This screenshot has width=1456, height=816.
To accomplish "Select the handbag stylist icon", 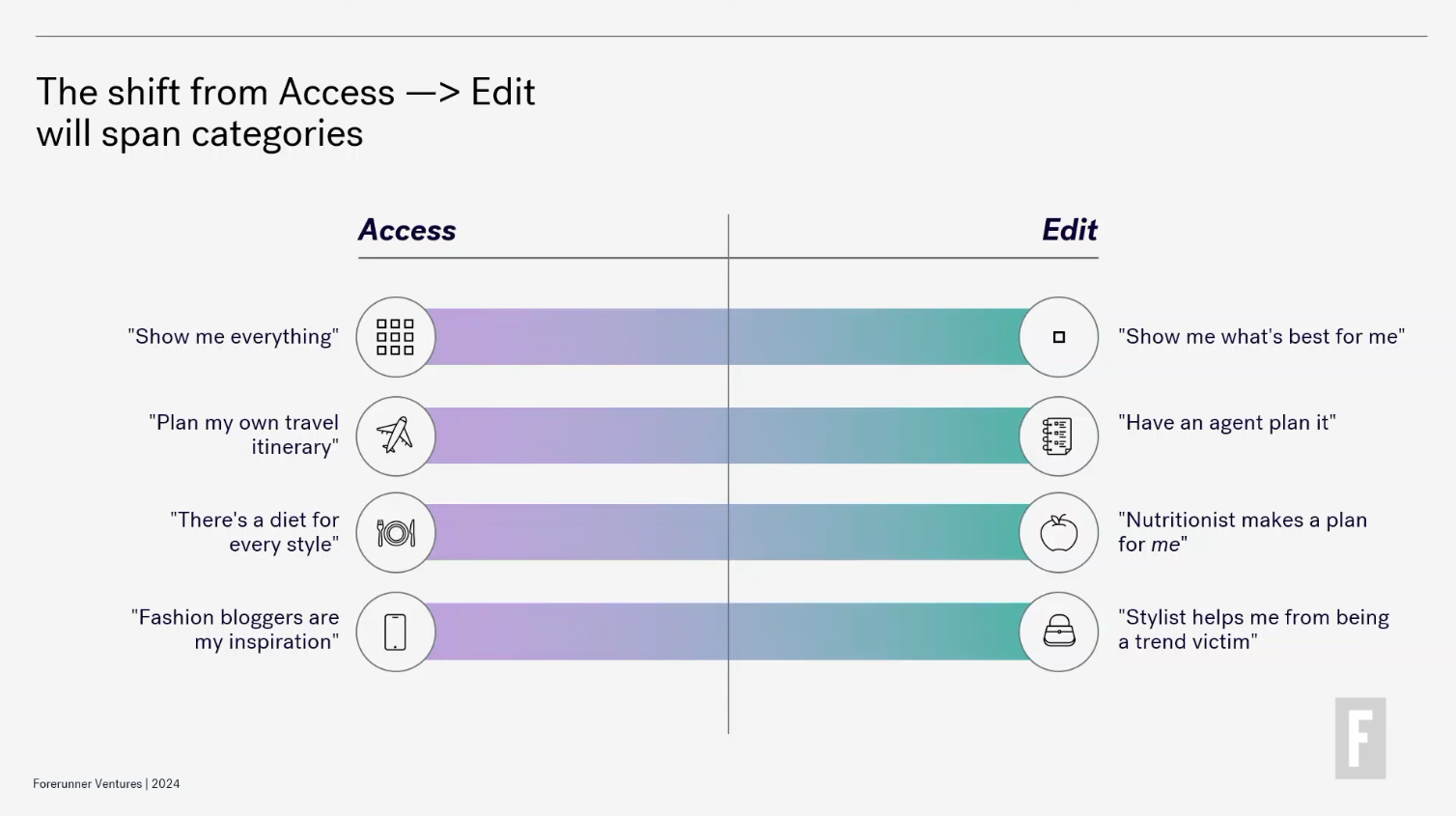I will click(1059, 632).
